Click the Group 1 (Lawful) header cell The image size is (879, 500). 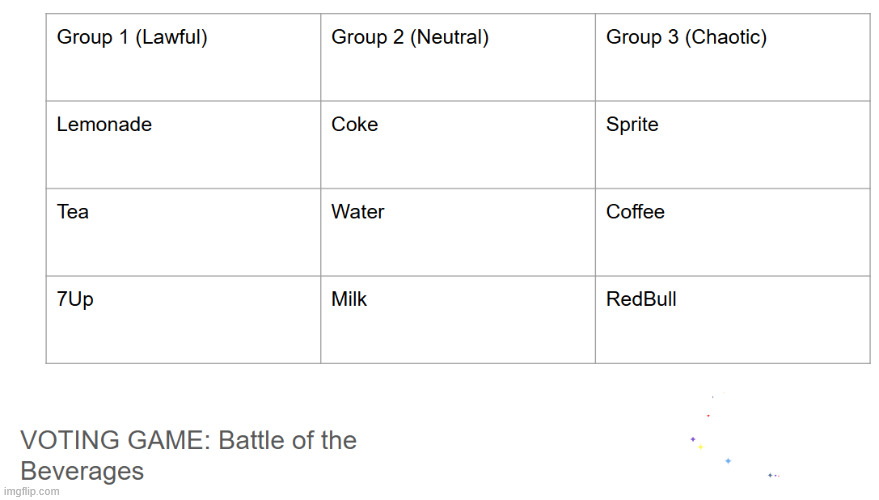183,58
